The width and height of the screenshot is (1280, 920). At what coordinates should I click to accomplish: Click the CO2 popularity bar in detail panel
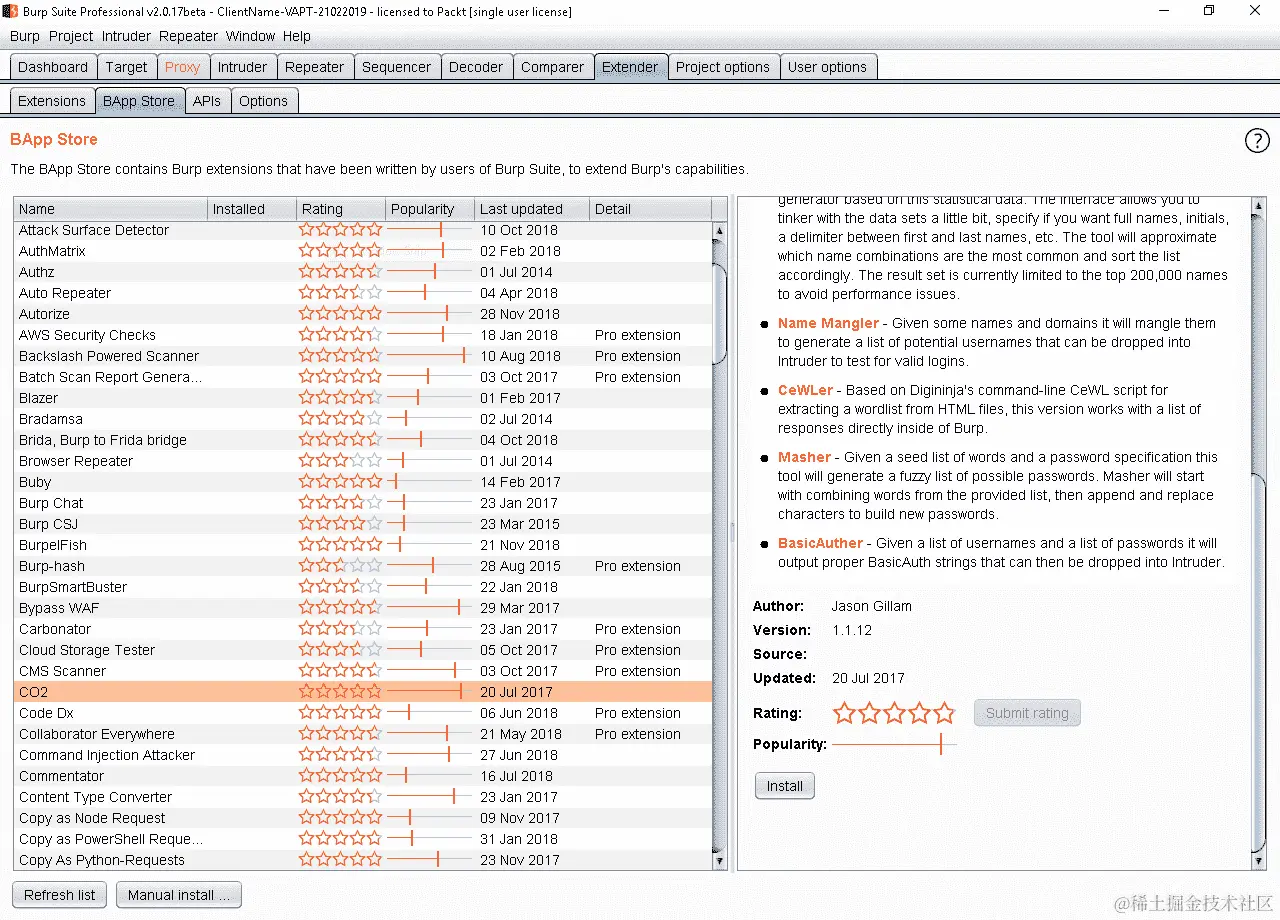click(x=894, y=744)
